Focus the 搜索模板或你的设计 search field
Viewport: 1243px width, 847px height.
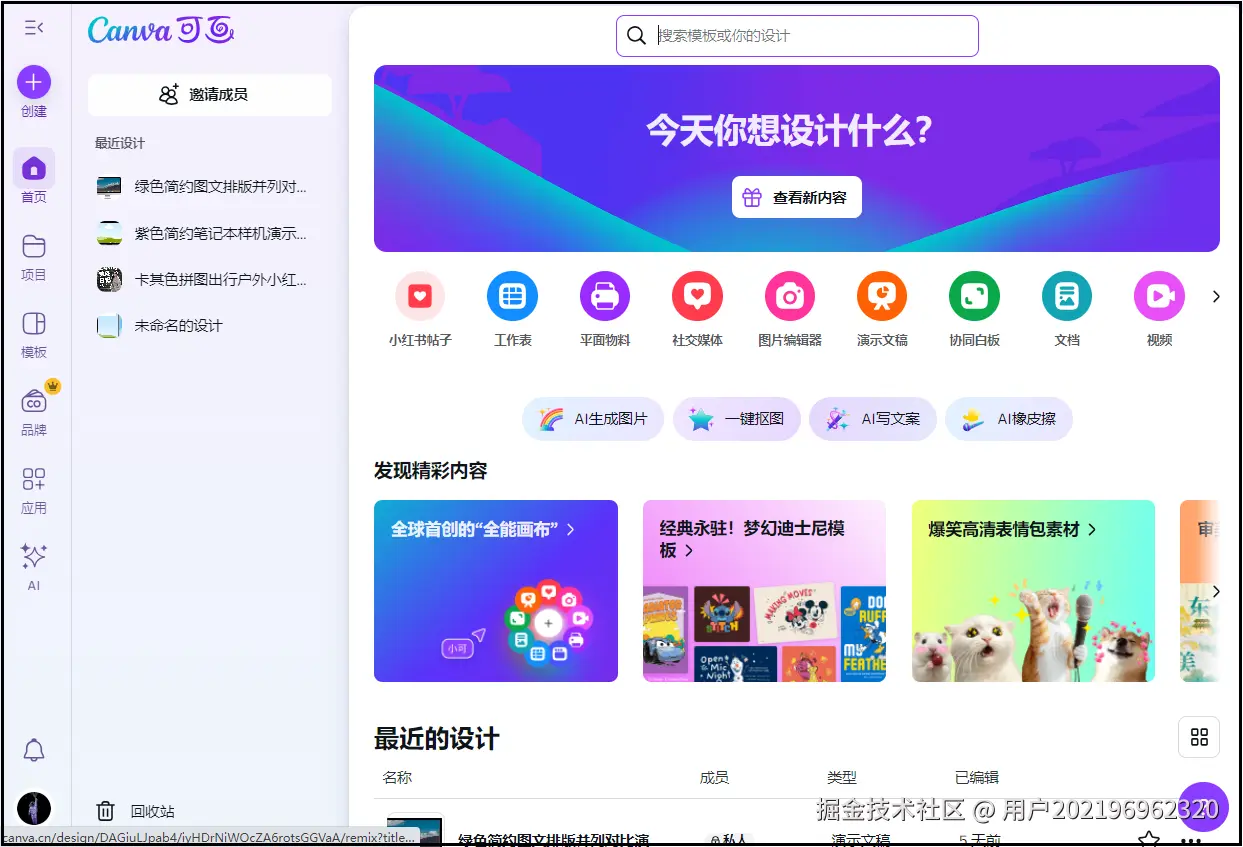(797, 36)
